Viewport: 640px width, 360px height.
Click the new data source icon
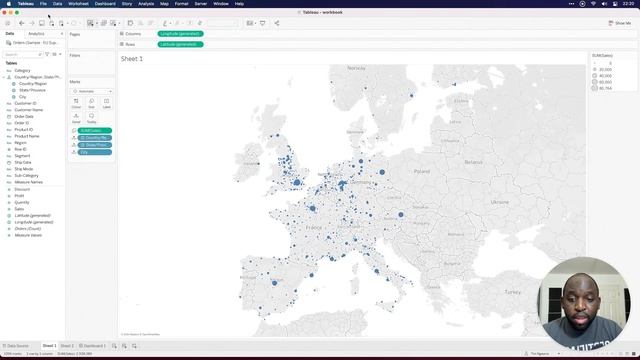coord(51,23)
